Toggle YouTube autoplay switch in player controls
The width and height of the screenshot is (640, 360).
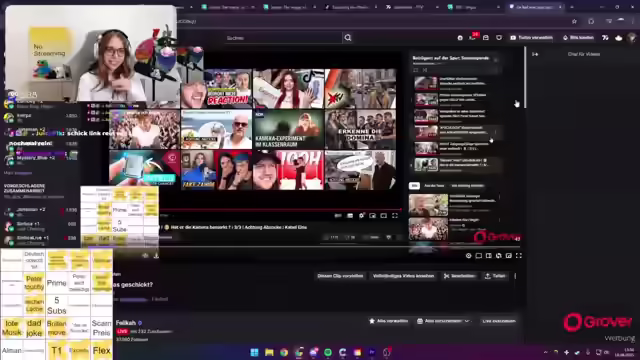tap(338, 216)
